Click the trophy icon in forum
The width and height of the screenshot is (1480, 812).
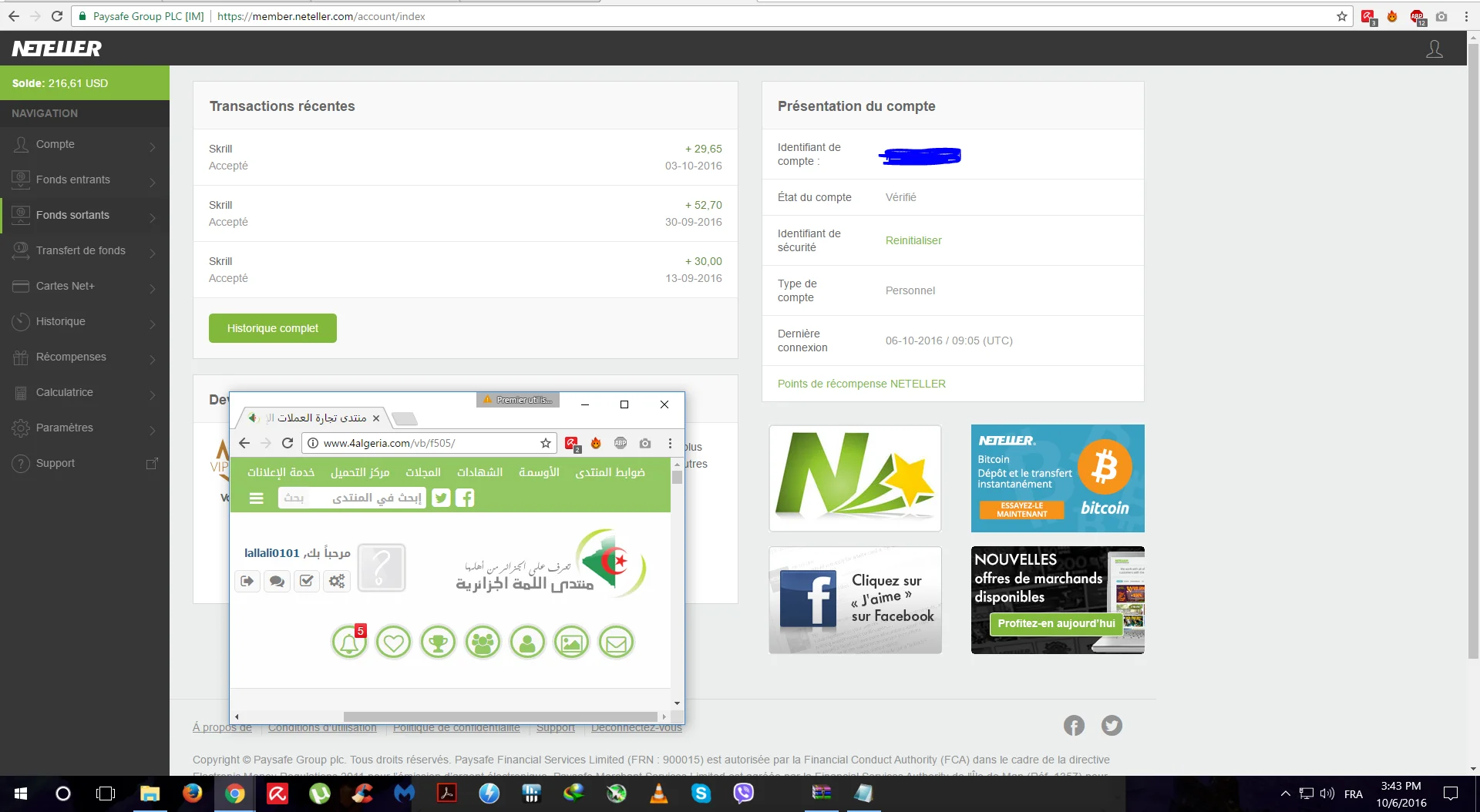pos(438,643)
